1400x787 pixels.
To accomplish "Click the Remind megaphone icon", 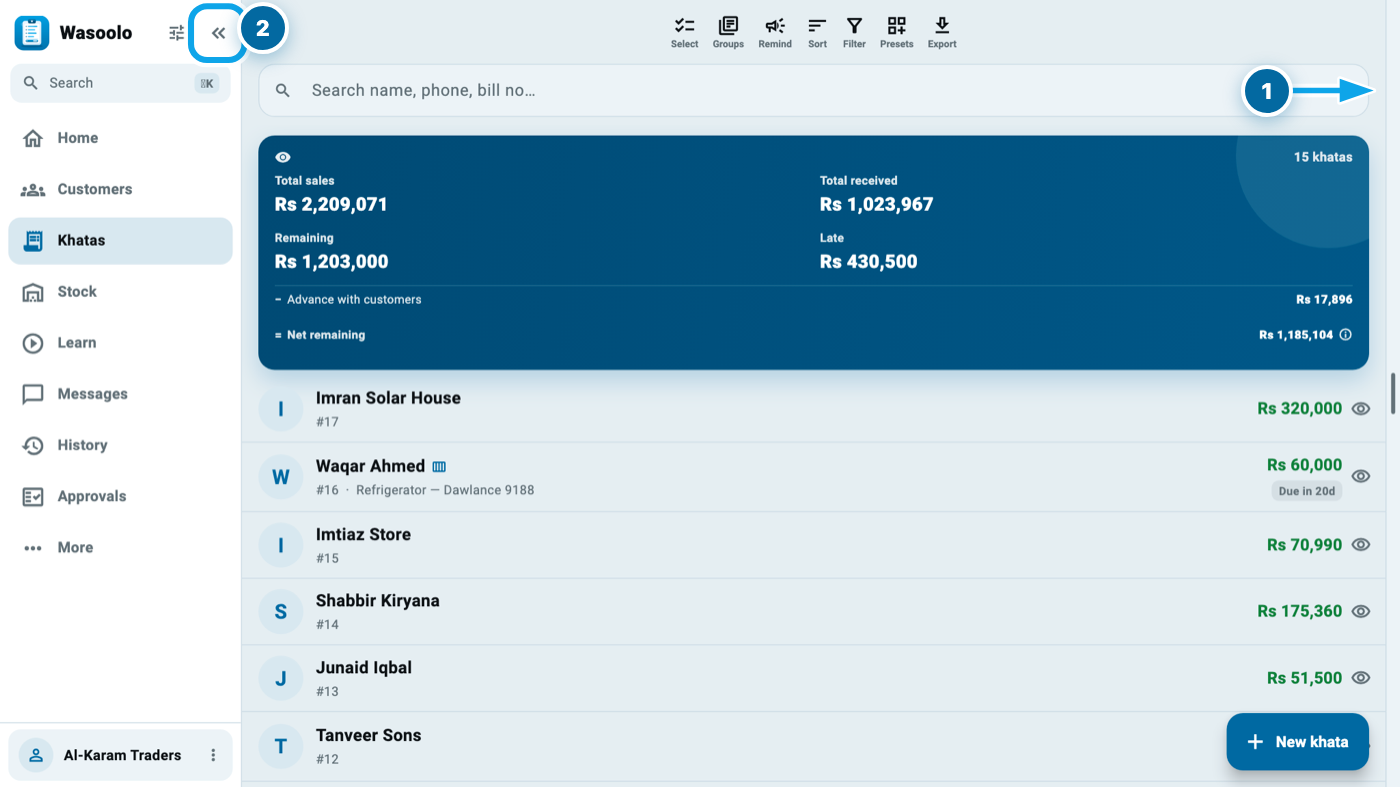I will point(775,32).
